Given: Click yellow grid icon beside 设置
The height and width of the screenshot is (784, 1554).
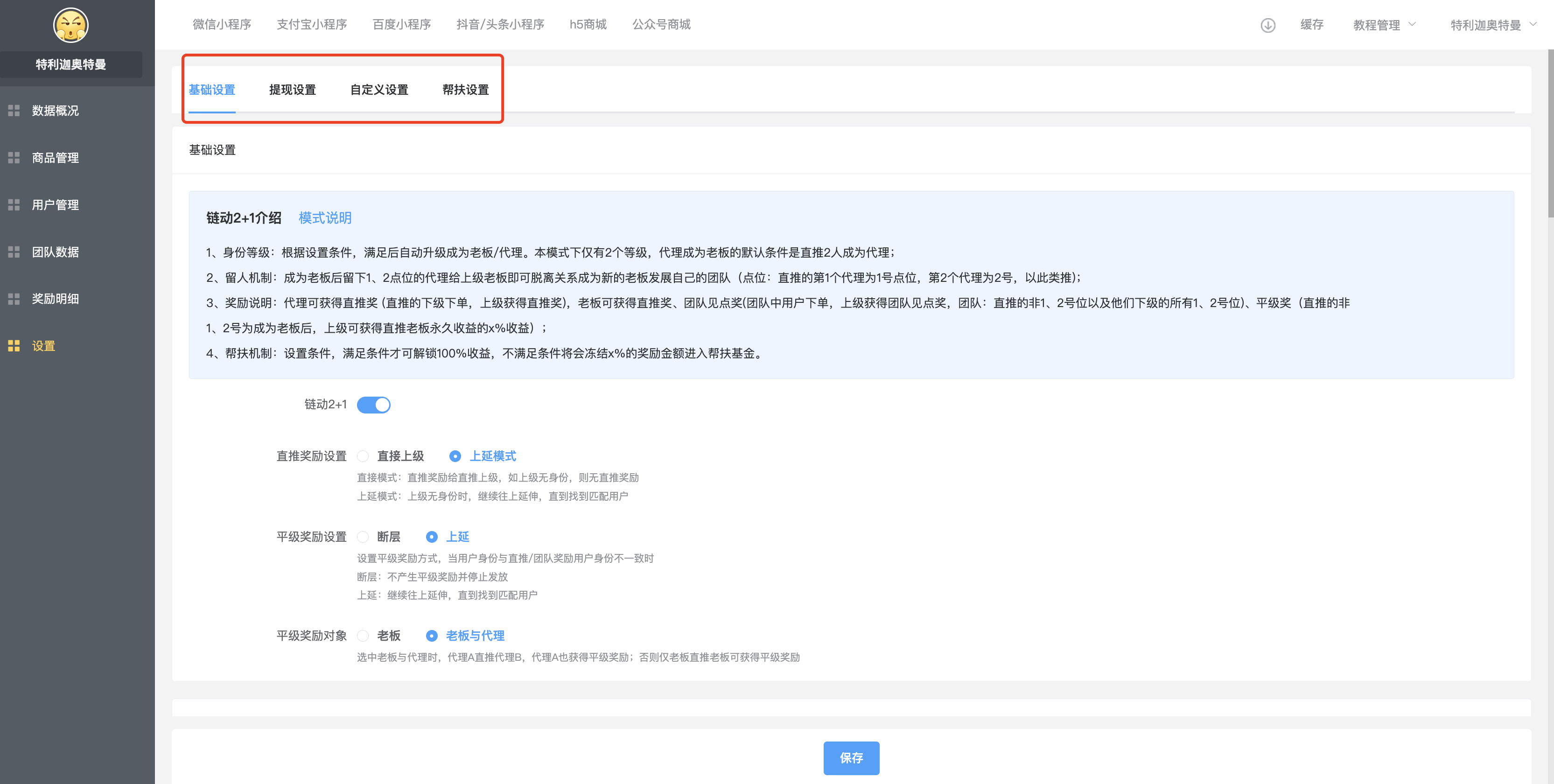Looking at the screenshot, I should tap(14, 346).
